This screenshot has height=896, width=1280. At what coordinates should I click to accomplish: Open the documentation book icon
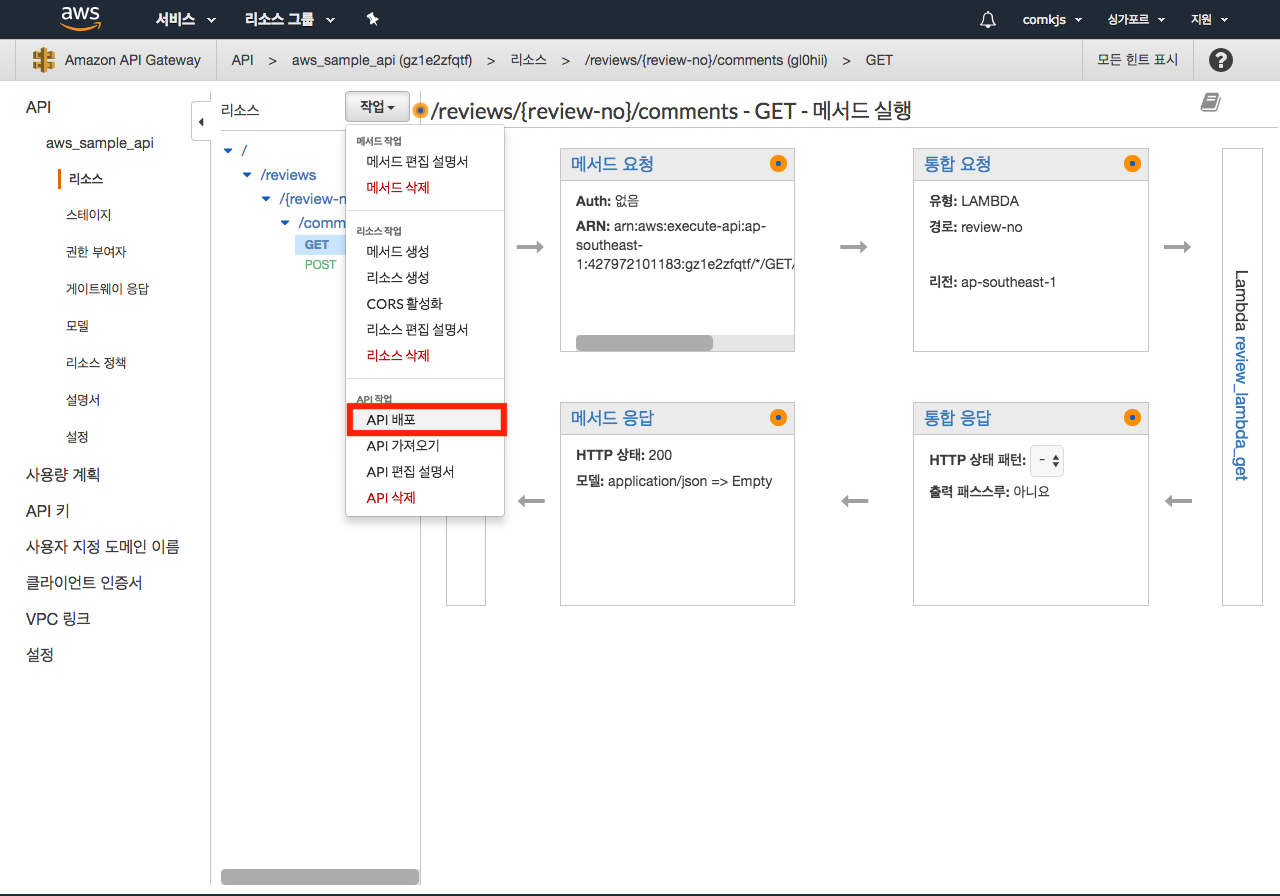tap(1210, 102)
